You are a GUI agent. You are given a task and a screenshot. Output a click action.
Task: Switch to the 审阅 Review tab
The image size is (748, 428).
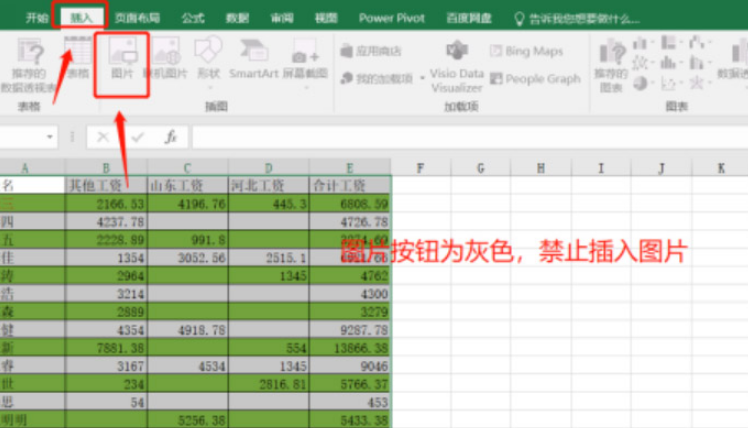282,19
